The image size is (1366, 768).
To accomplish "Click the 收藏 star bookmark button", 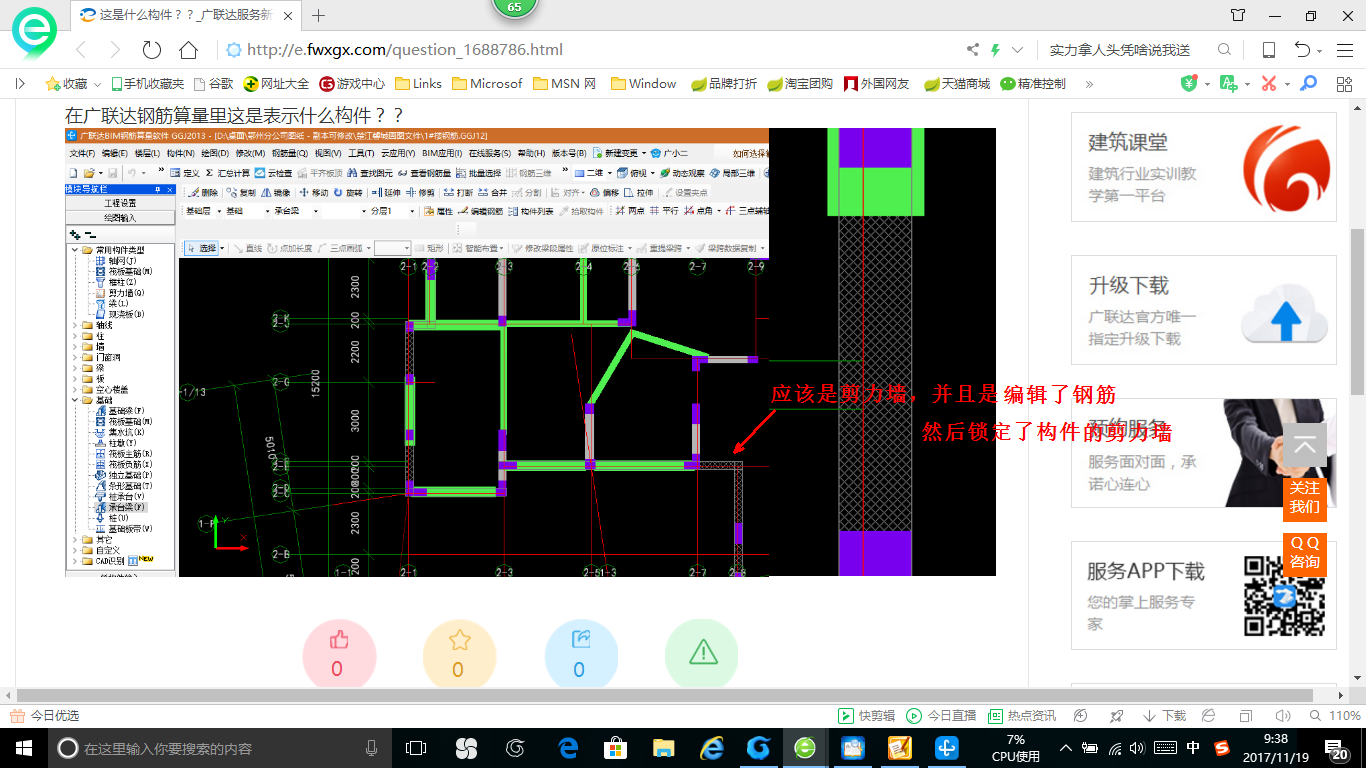I will click(66, 84).
